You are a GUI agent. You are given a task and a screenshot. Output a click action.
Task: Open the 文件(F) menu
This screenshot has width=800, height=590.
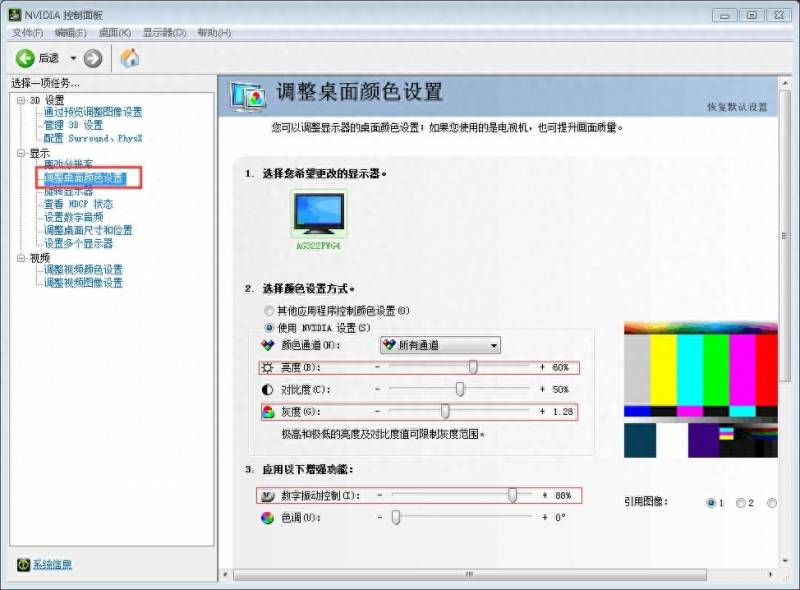(x=27, y=33)
